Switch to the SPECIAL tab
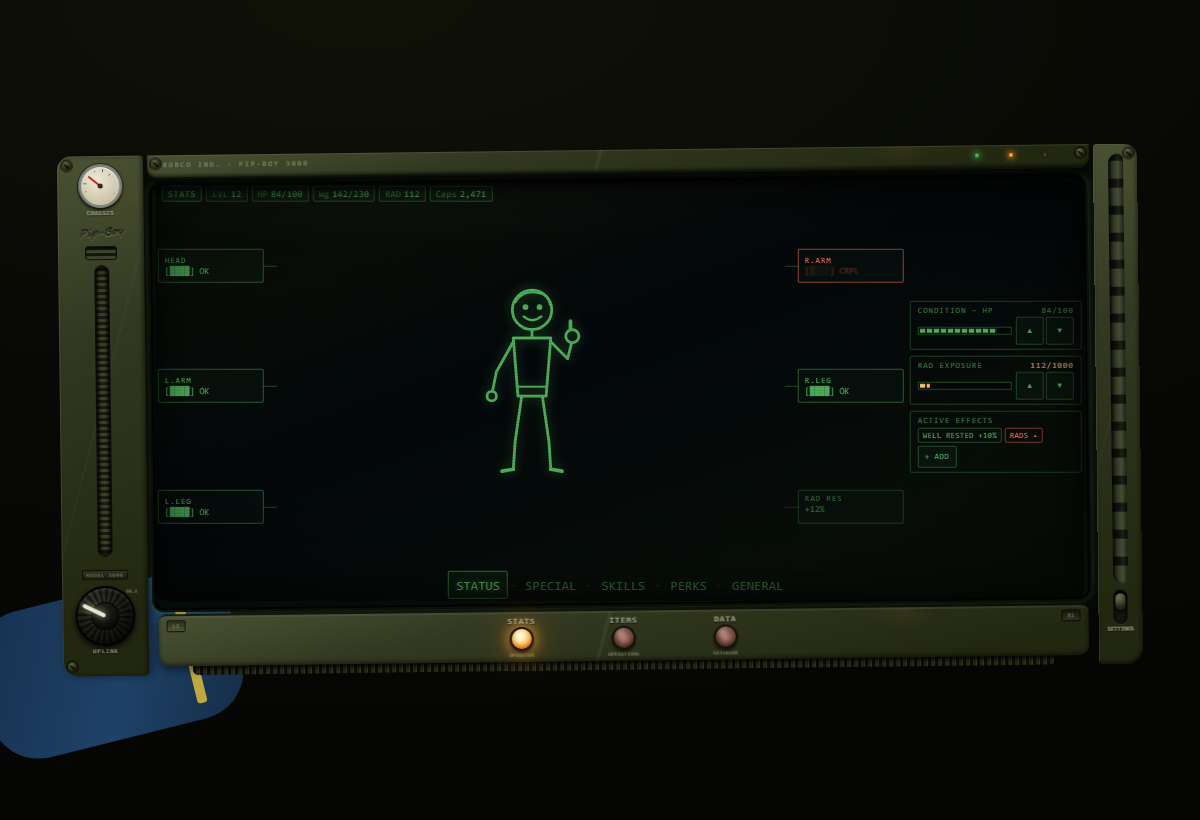The image size is (1200, 820). (551, 586)
